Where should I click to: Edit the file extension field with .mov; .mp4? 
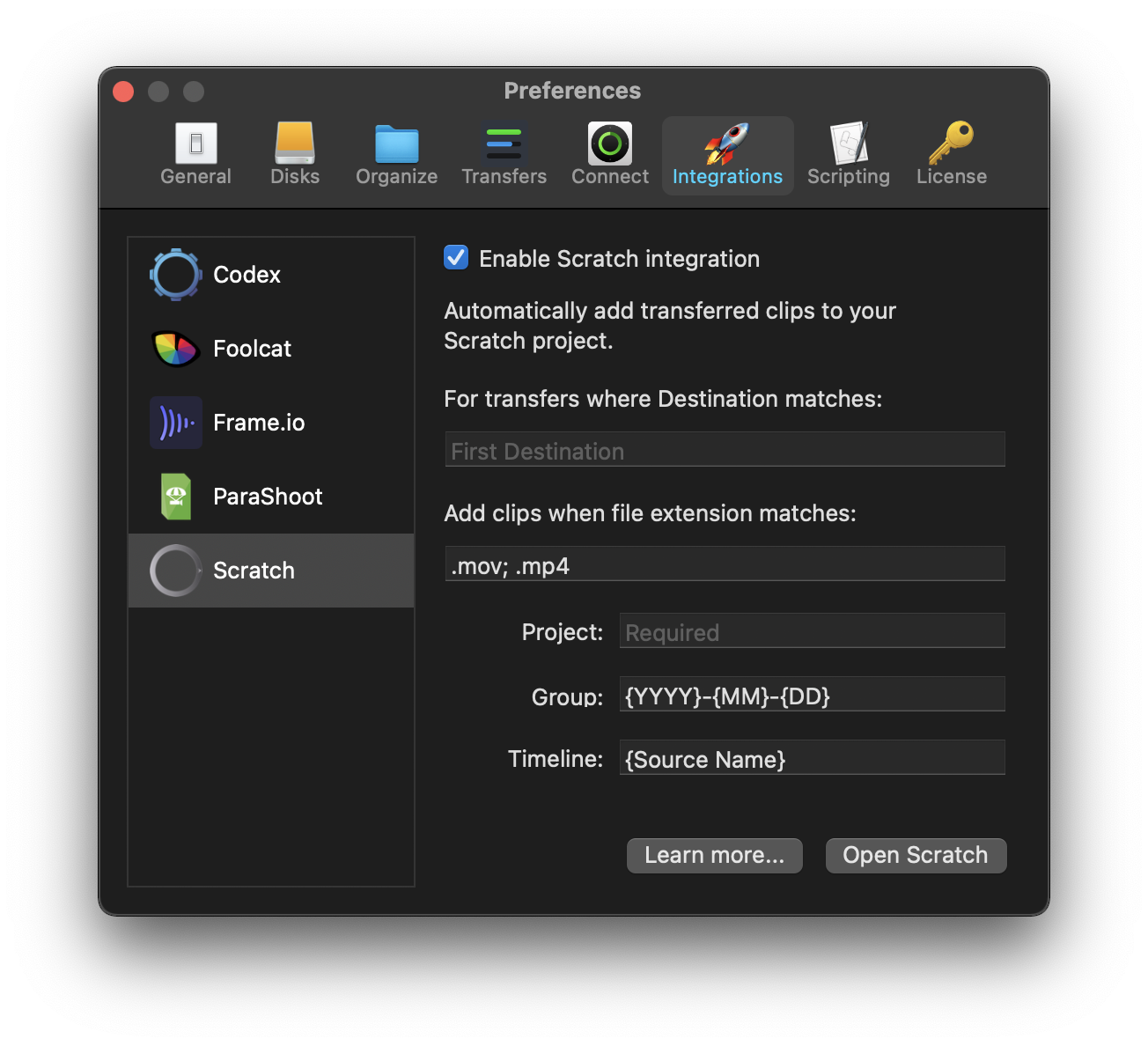(x=725, y=564)
